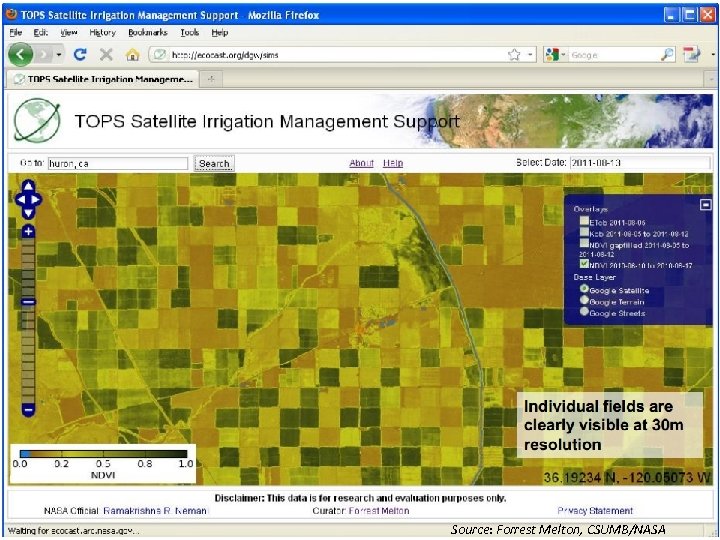Viewport: 720px width, 540px height.
Task: Open the Google search engine selector
Action: point(556,55)
